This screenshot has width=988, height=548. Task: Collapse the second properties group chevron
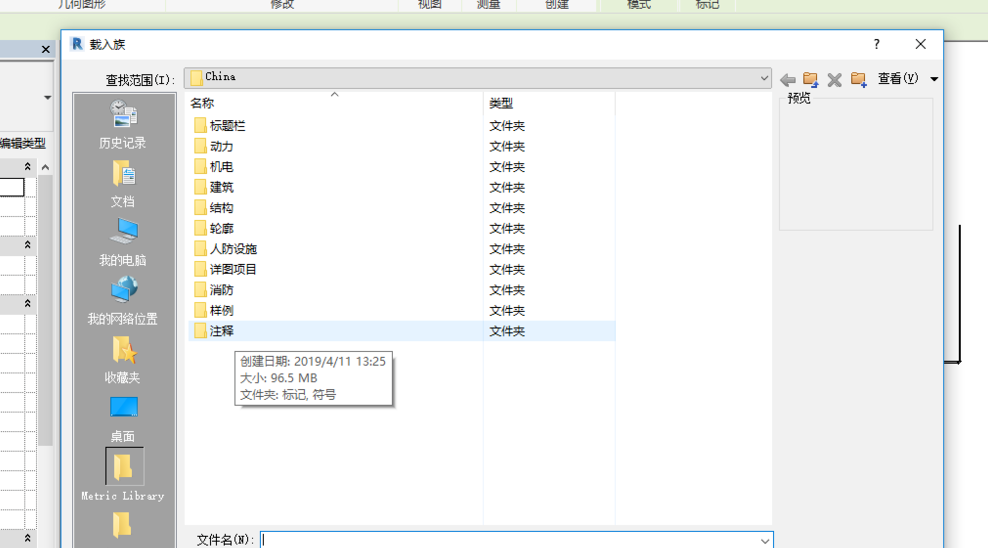[27, 244]
